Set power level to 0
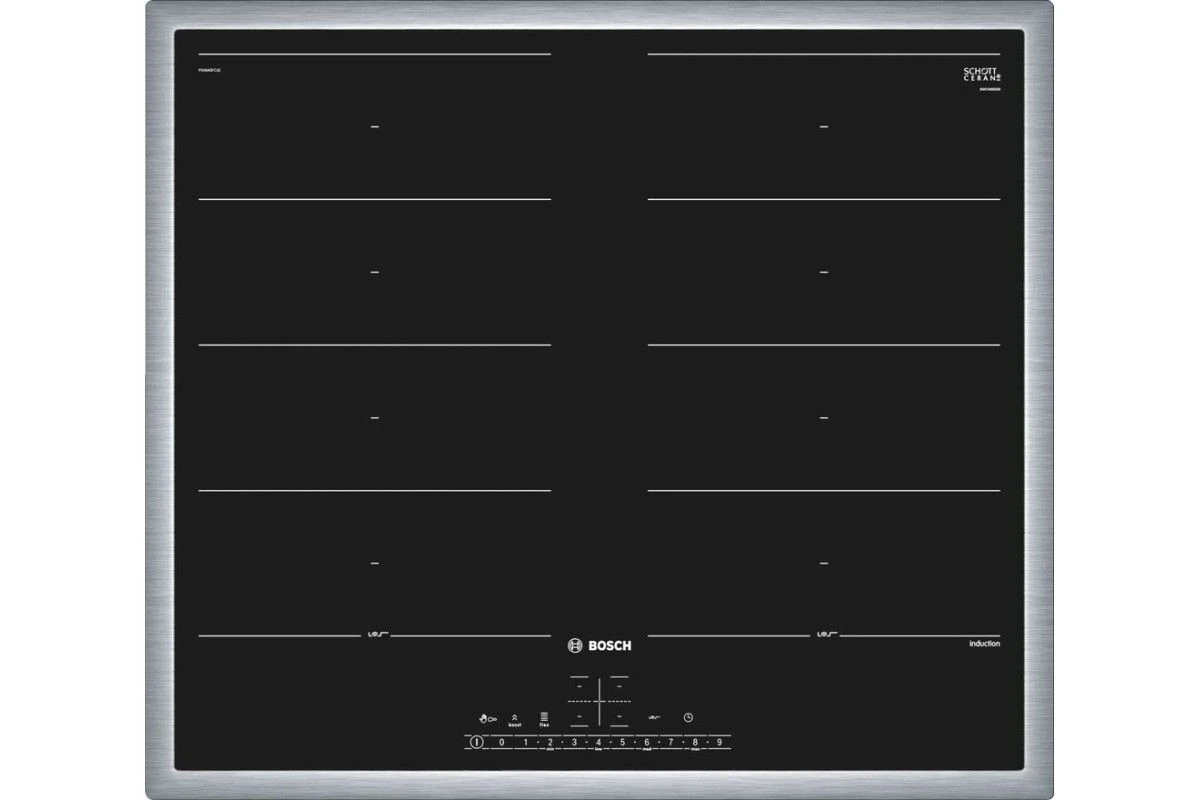 coord(501,742)
